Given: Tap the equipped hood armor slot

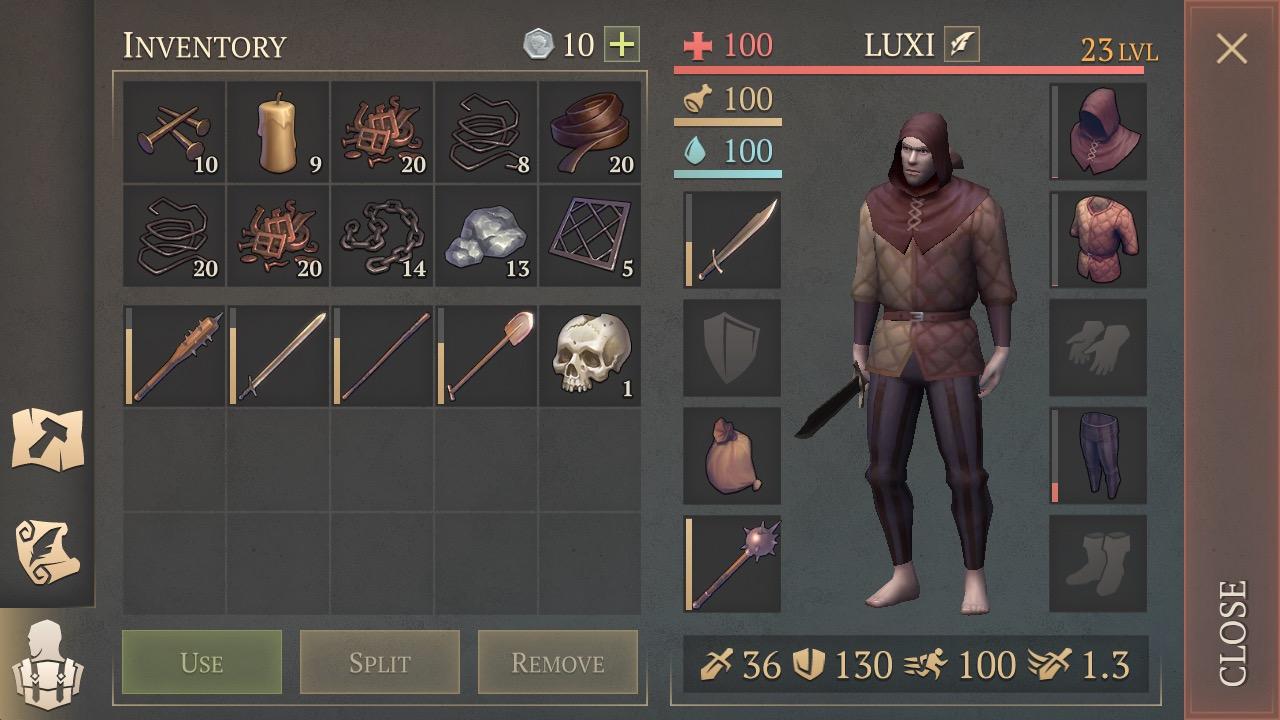Looking at the screenshot, I should 1098,132.
